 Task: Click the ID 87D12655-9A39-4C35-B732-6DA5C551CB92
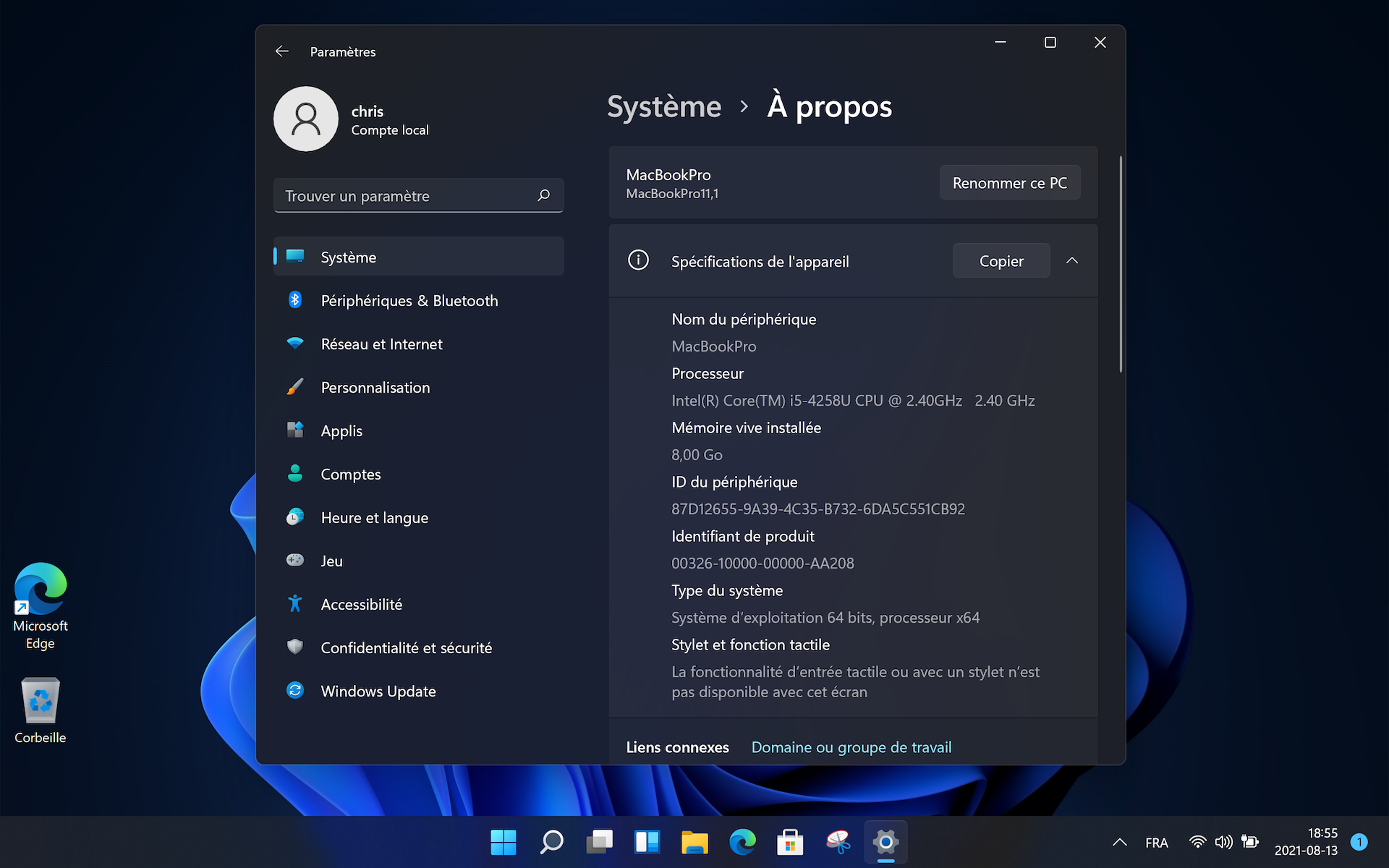pyautogui.click(x=818, y=509)
